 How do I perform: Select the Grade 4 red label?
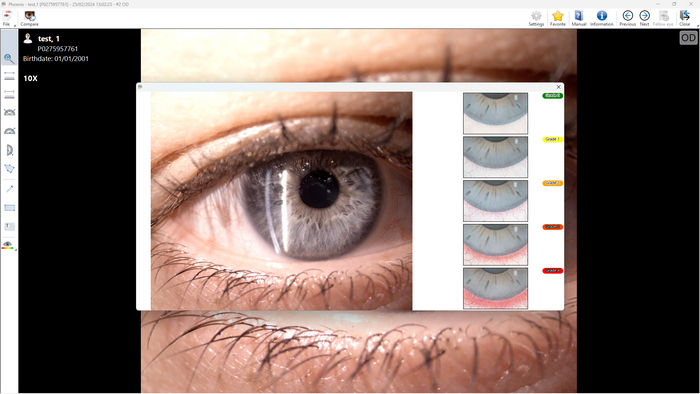click(x=552, y=270)
